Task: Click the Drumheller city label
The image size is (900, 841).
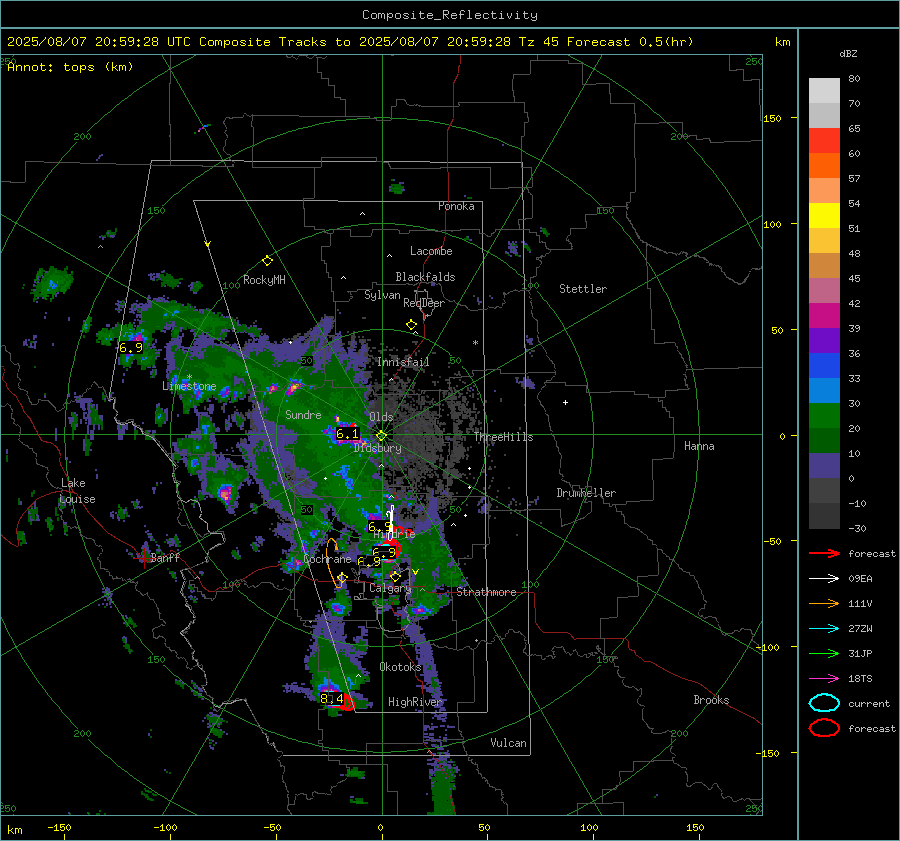Action: coord(586,493)
